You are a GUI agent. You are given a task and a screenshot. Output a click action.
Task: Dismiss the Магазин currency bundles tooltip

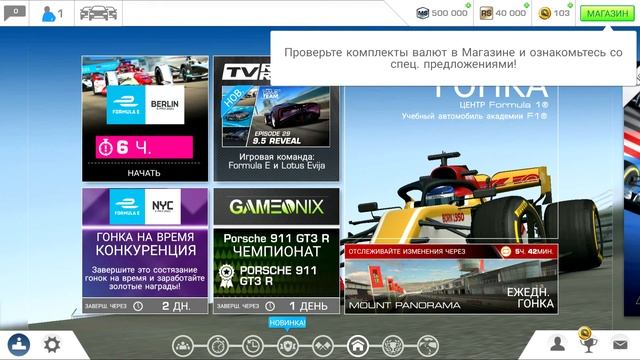pyautogui.click(x=453, y=58)
